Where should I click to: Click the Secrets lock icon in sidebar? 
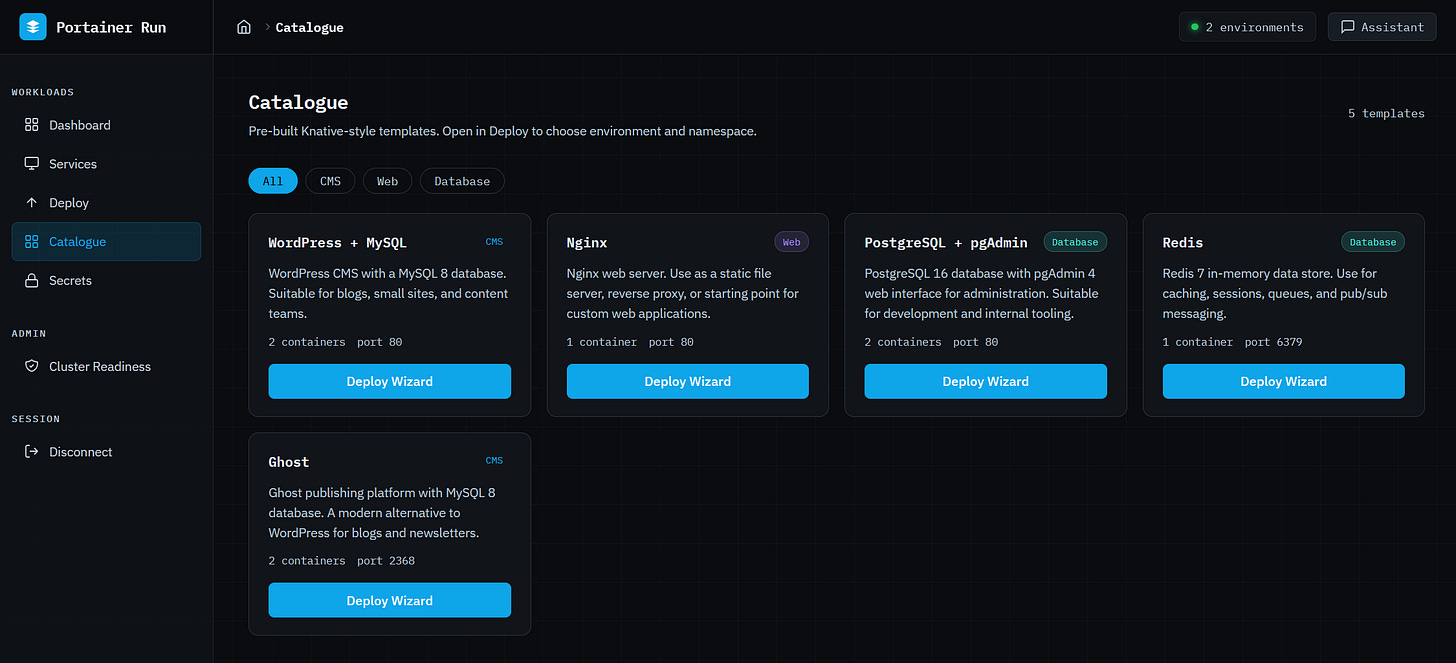pyautogui.click(x=32, y=281)
